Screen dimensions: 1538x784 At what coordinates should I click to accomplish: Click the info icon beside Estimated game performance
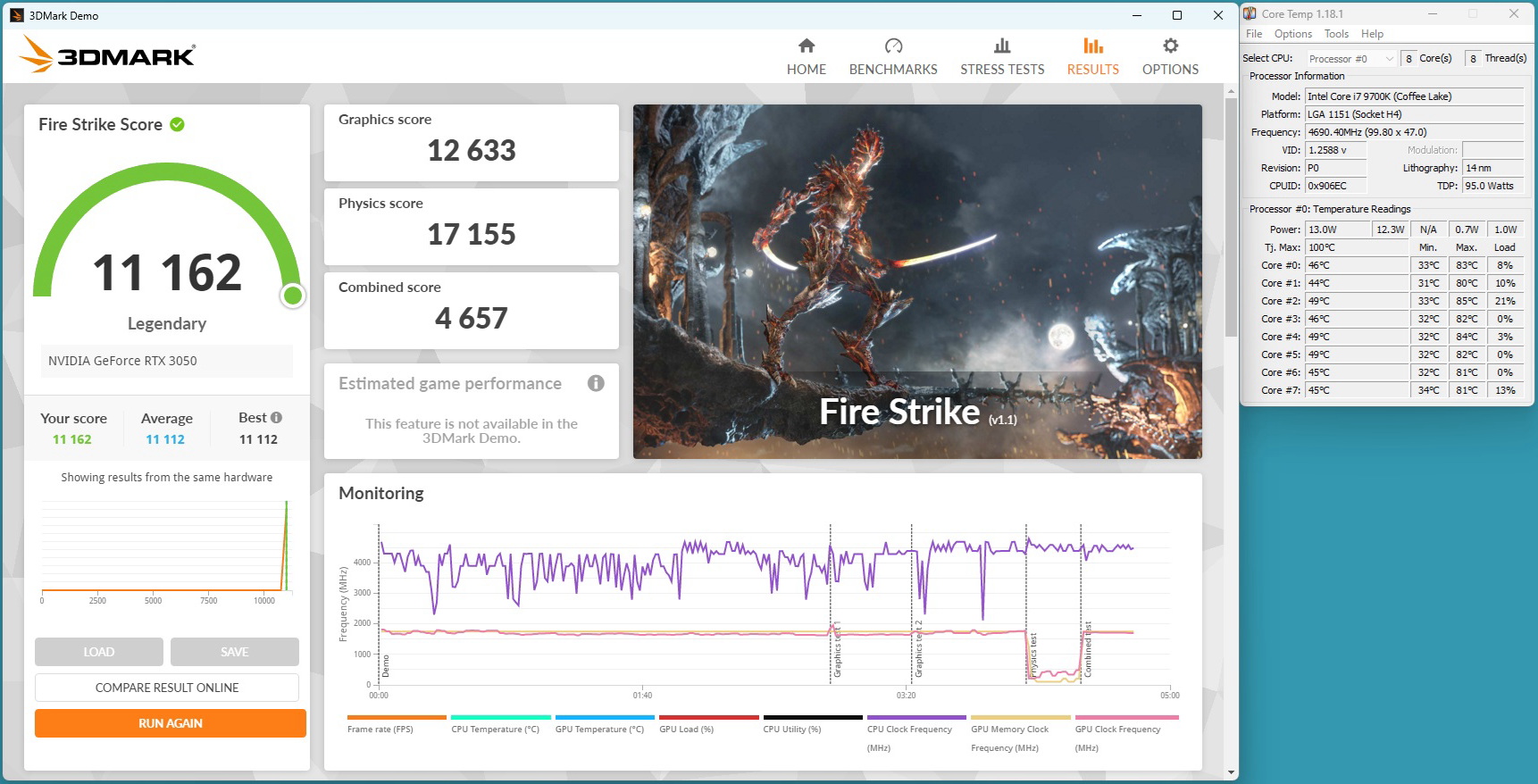(596, 383)
